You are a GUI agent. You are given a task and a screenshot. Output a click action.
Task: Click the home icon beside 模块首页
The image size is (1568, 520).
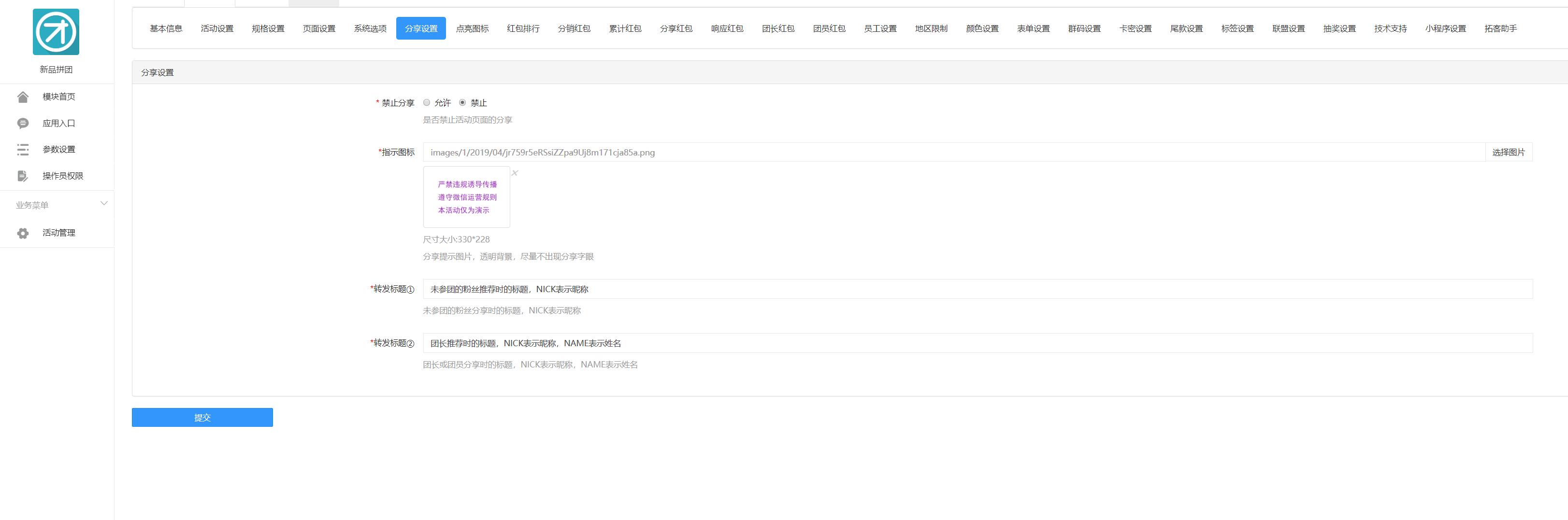click(x=23, y=97)
